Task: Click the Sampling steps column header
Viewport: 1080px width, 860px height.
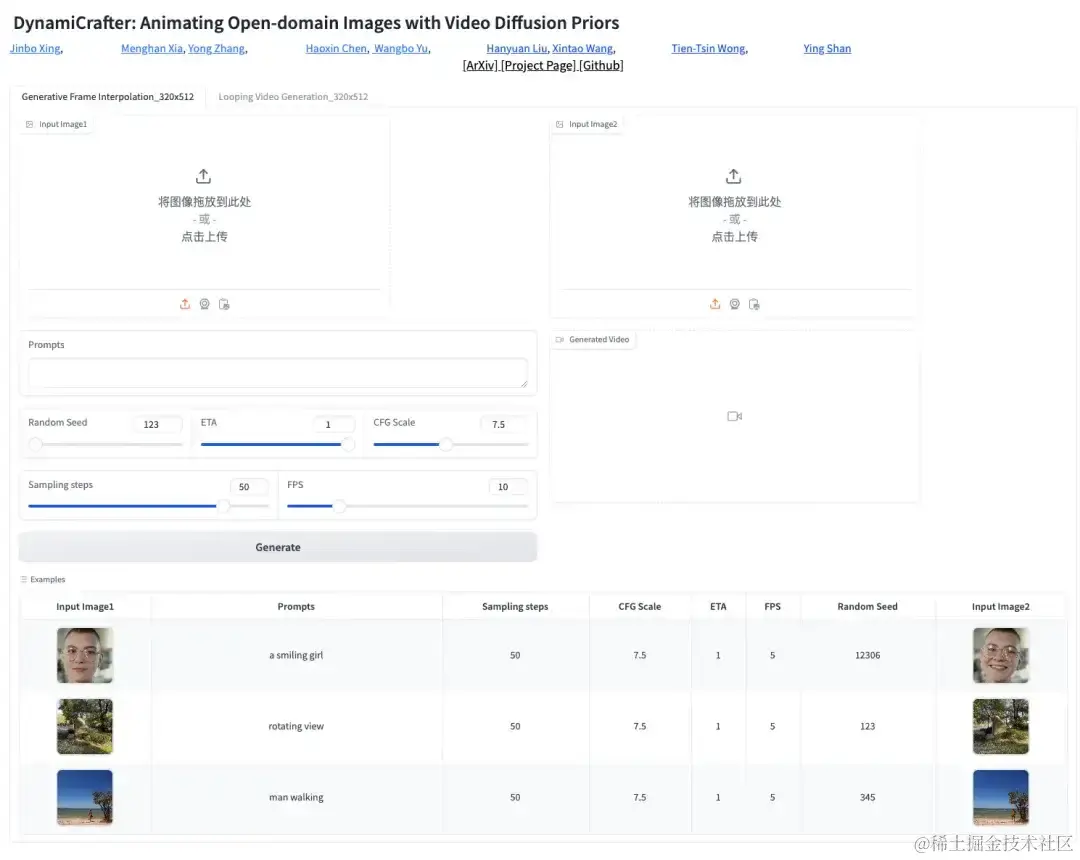Action: 515,607
